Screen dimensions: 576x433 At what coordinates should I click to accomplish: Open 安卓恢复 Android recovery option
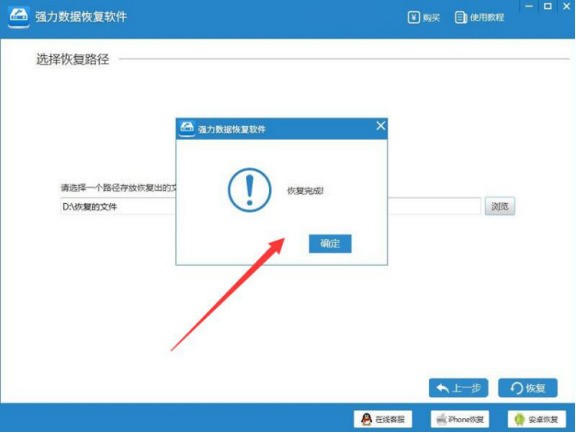click(x=537, y=419)
